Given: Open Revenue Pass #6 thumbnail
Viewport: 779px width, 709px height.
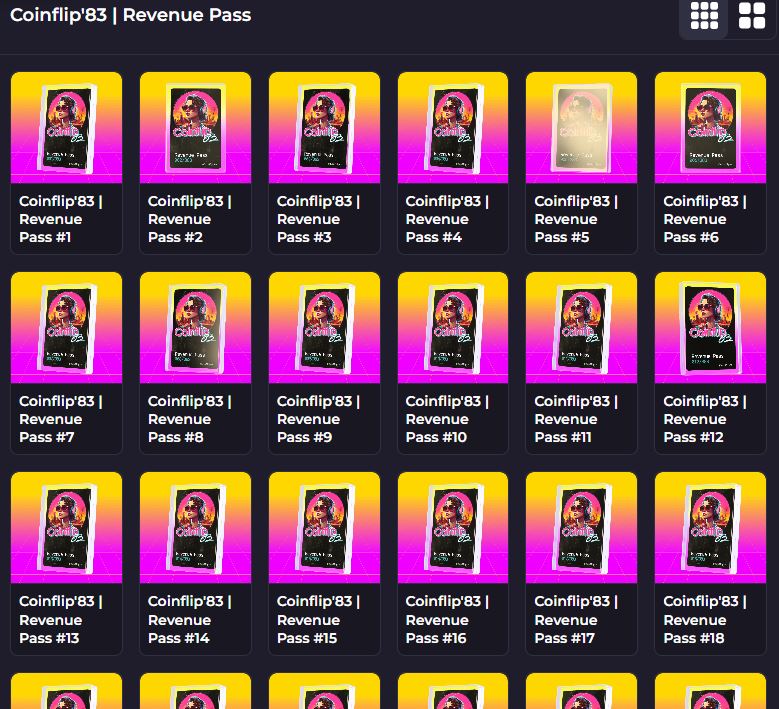Looking at the screenshot, I should [710, 128].
